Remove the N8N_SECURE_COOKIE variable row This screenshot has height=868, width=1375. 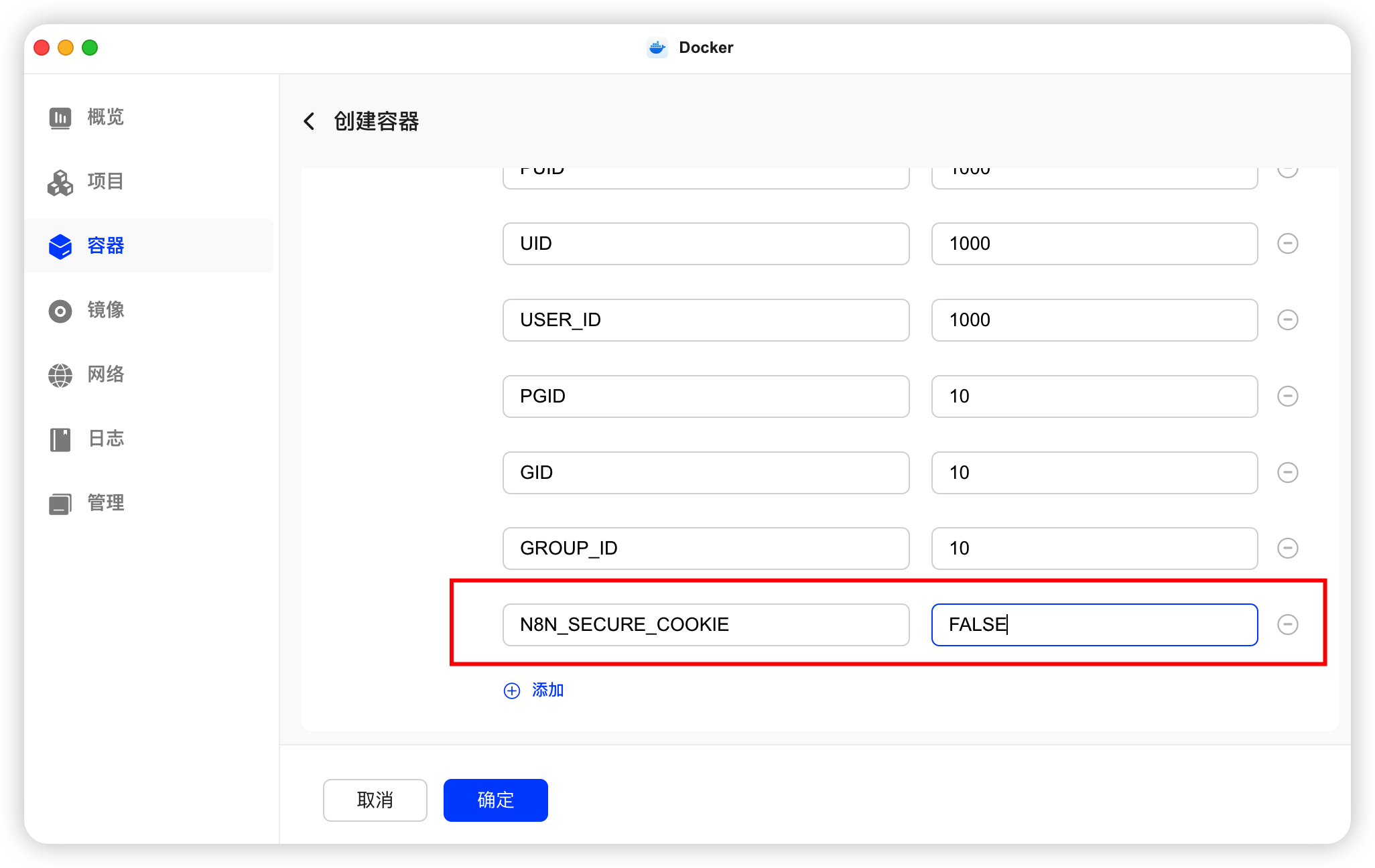click(x=1287, y=625)
